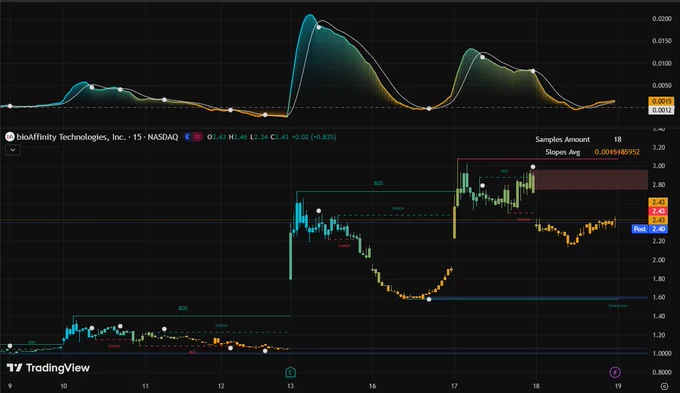Click the red session indicator icon
This screenshot has height=393, width=680.
click(x=197, y=137)
